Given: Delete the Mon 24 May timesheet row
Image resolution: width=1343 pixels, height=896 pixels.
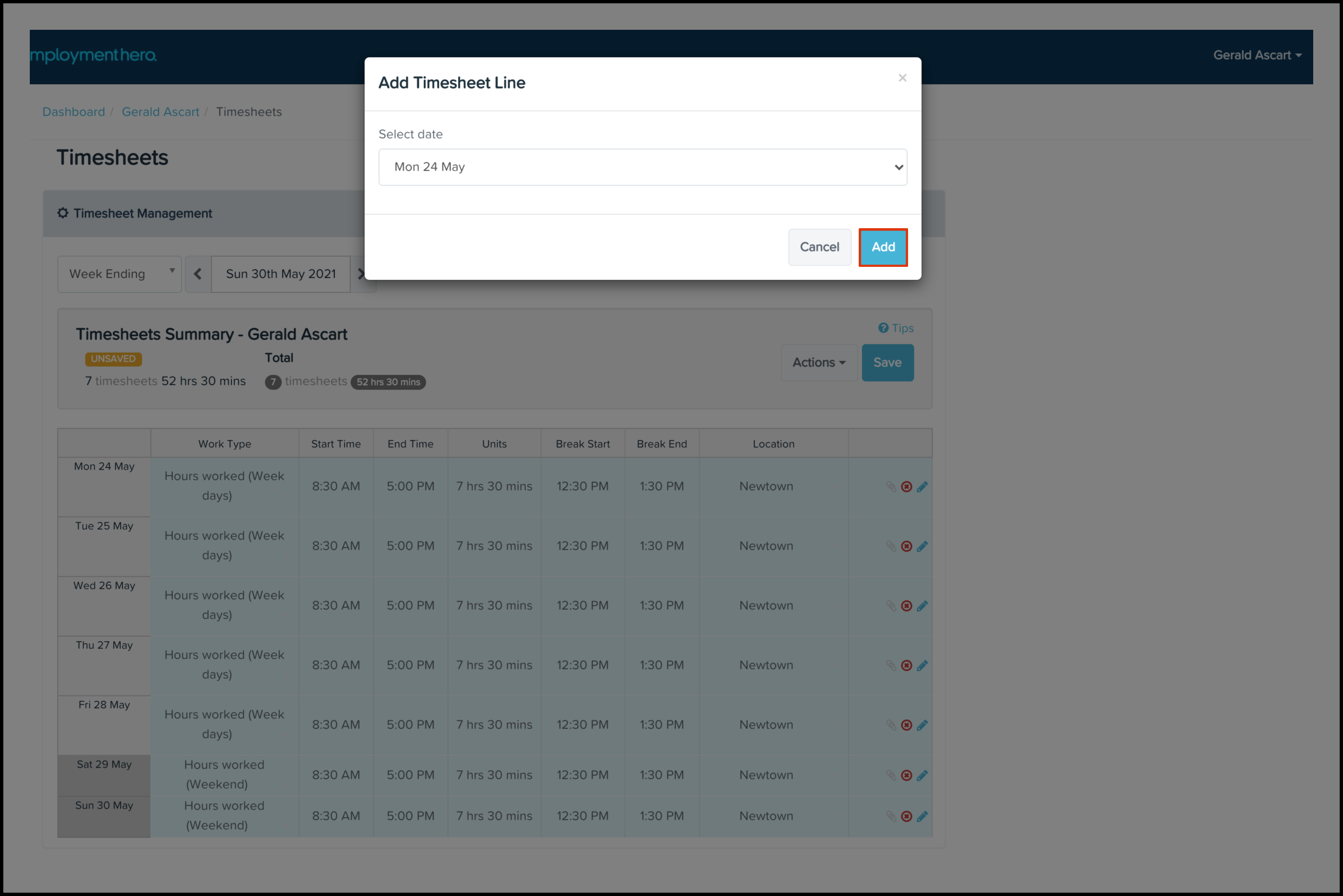Looking at the screenshot, I should click(x=906, y=486).
